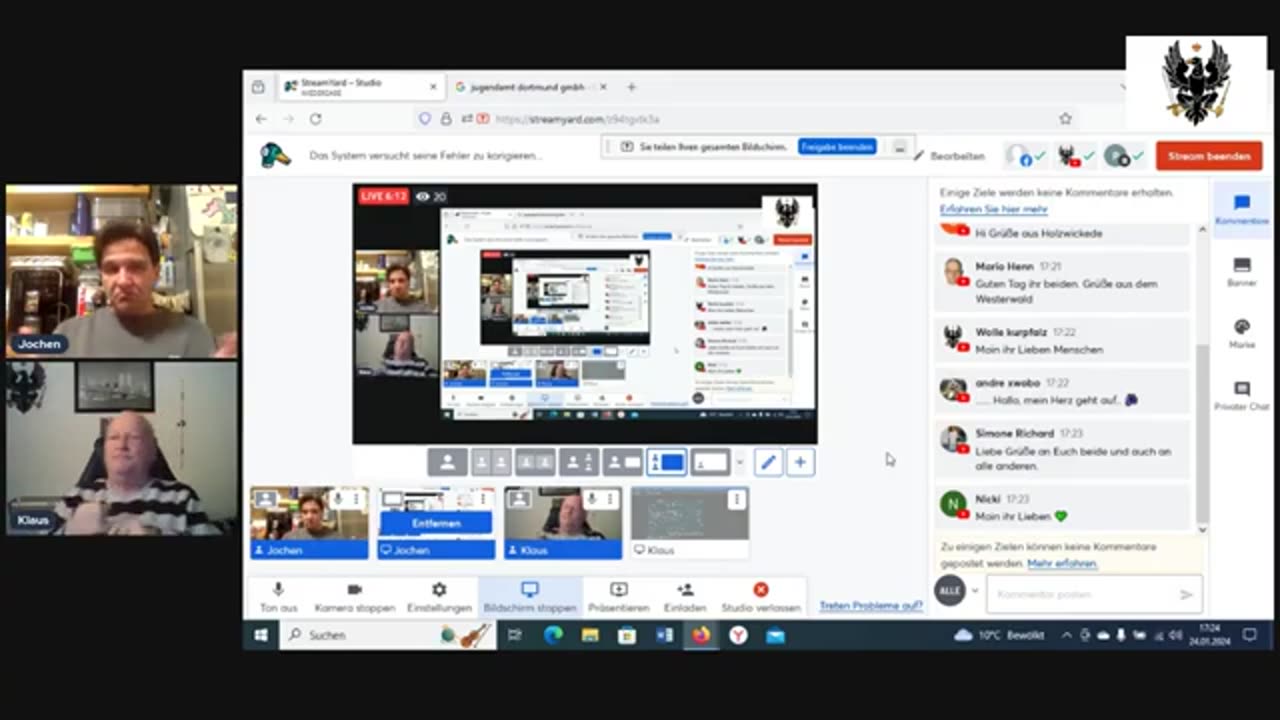Open the Mehr erfahren link
The image size is (1280, 720).
point(1062,564)
